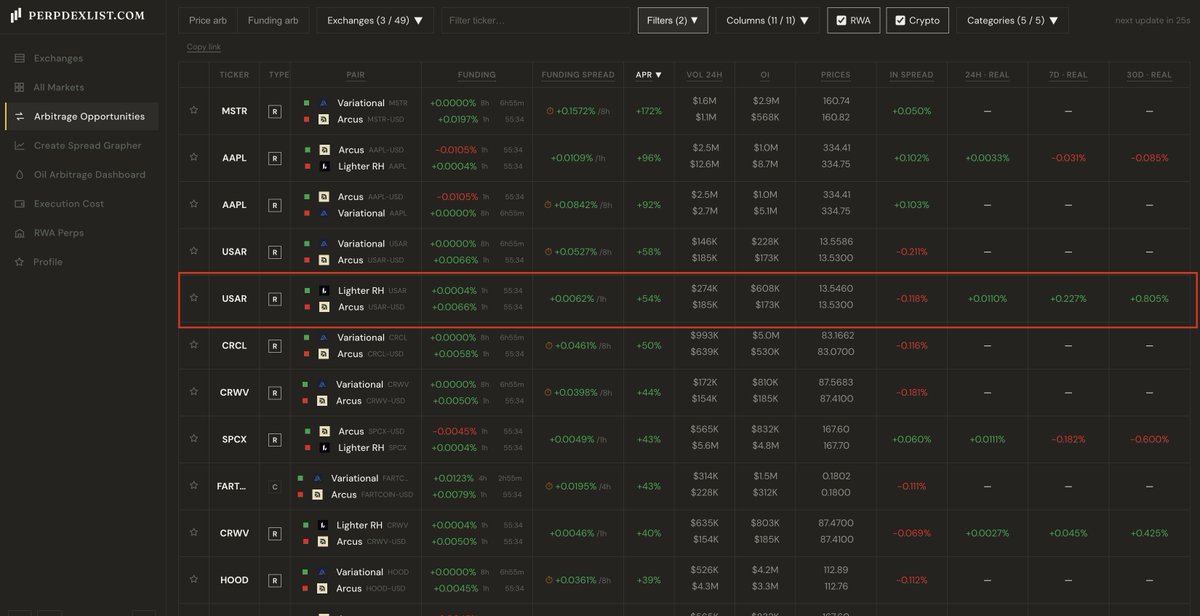Open the Exchanges sidebar page
Image resolution: width=1200 pixels, height=616 pixels.
[x=58, y=58]
